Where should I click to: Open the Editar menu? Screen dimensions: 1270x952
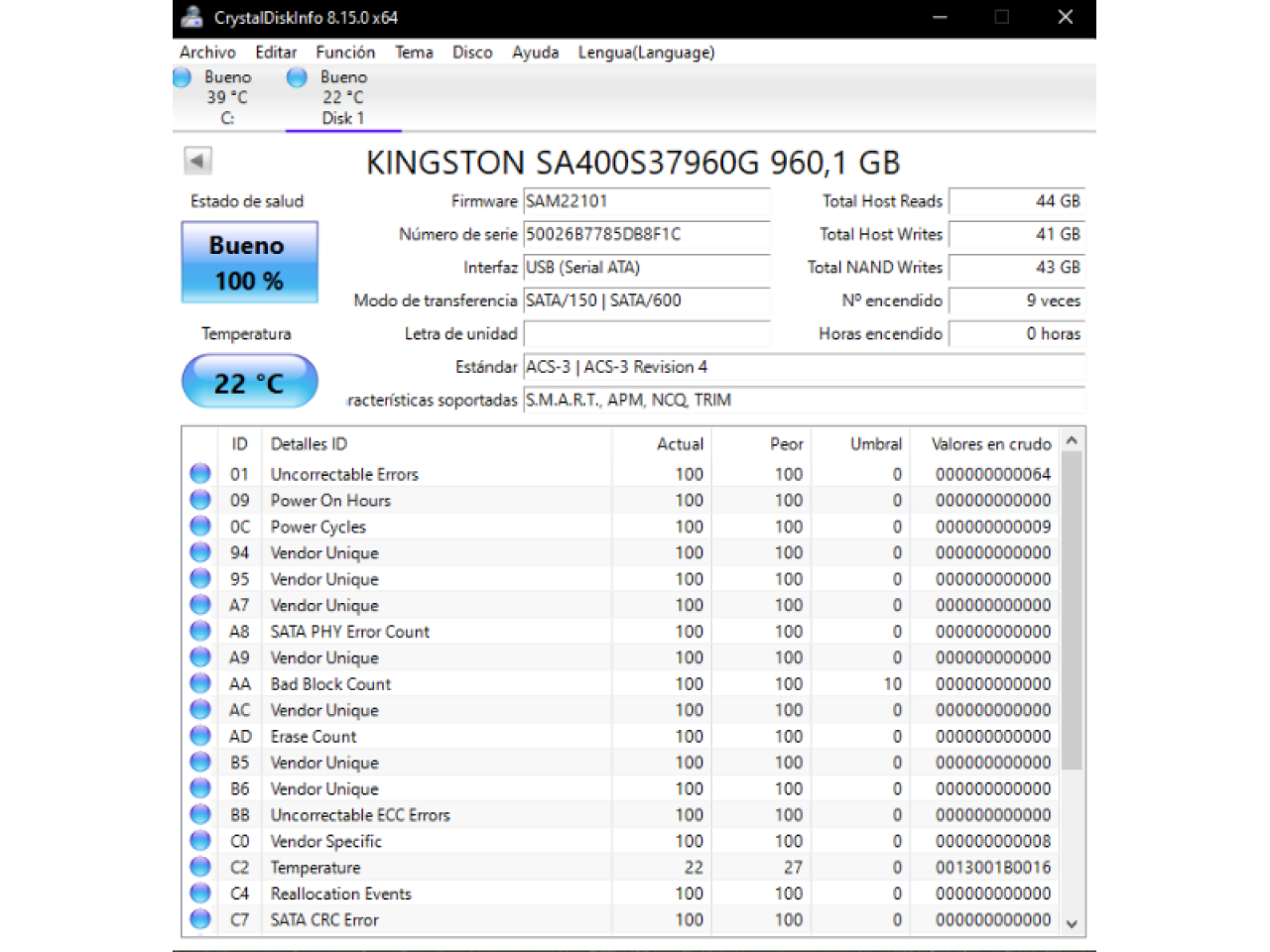(276, 53)
